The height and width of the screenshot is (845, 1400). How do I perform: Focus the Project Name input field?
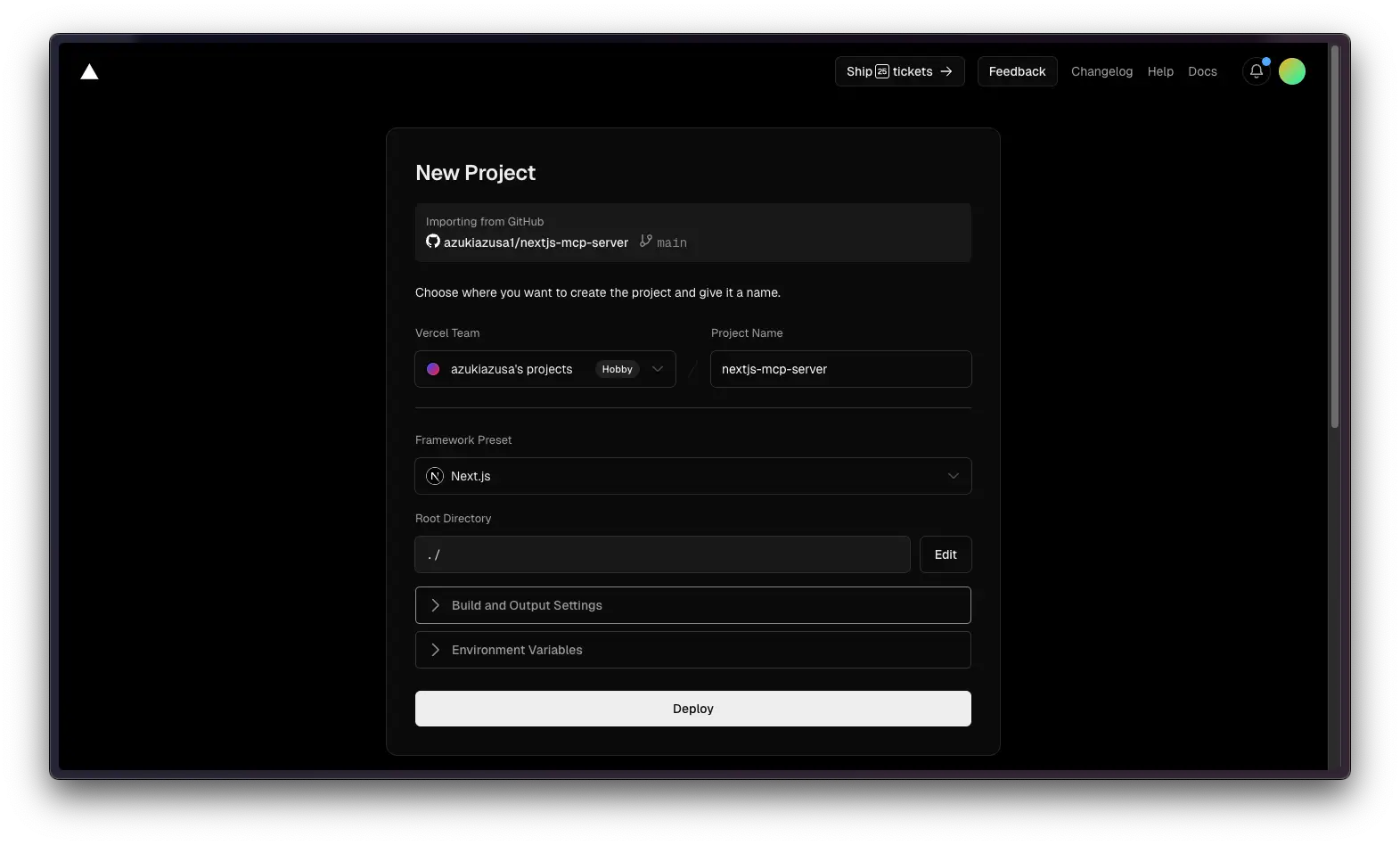841,369
